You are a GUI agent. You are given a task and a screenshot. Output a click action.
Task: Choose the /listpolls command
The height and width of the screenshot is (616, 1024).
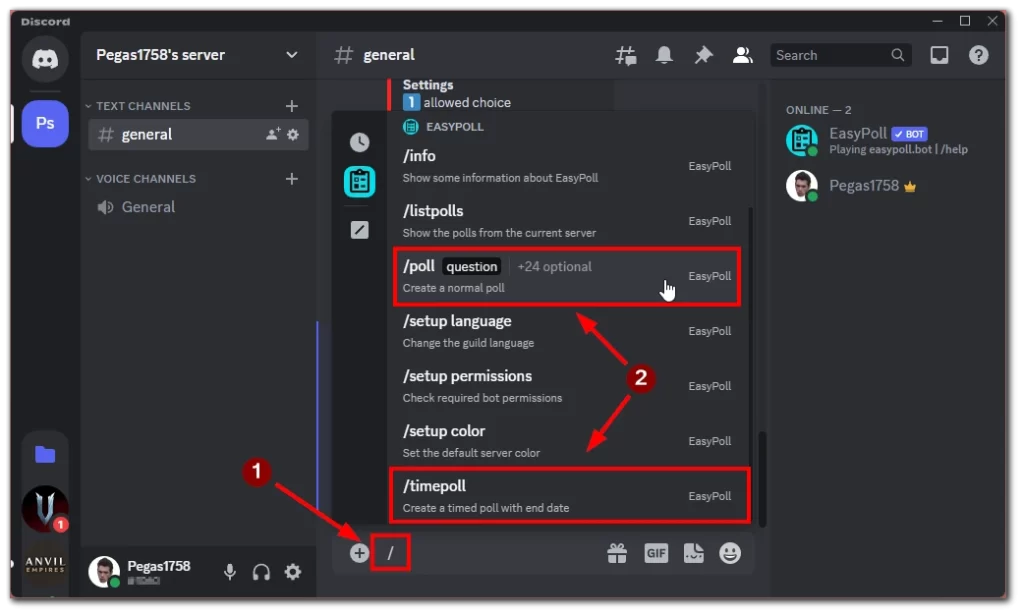pos(567,221)
